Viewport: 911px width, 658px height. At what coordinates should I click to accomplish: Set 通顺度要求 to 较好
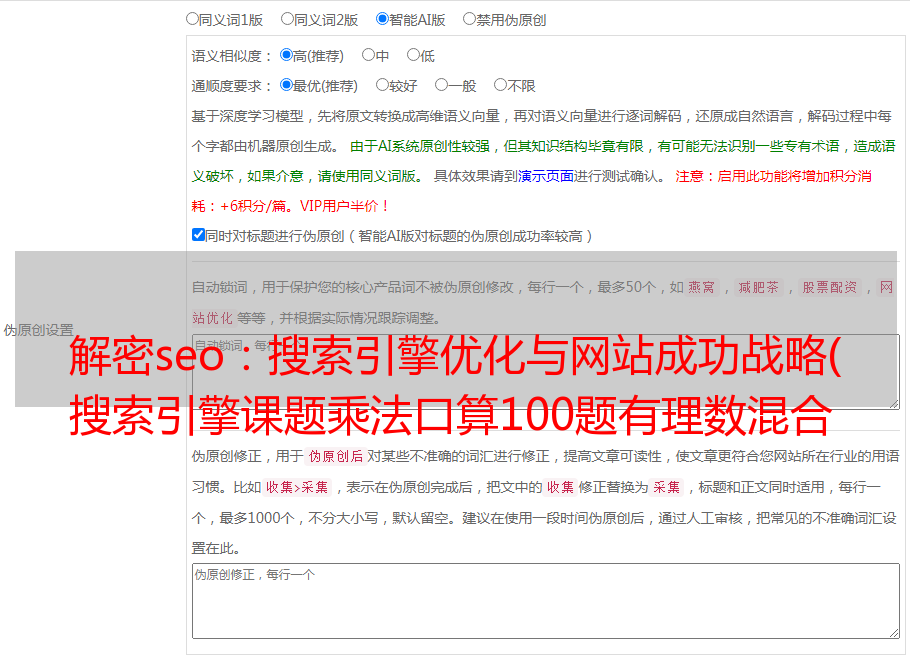point(382,85)
